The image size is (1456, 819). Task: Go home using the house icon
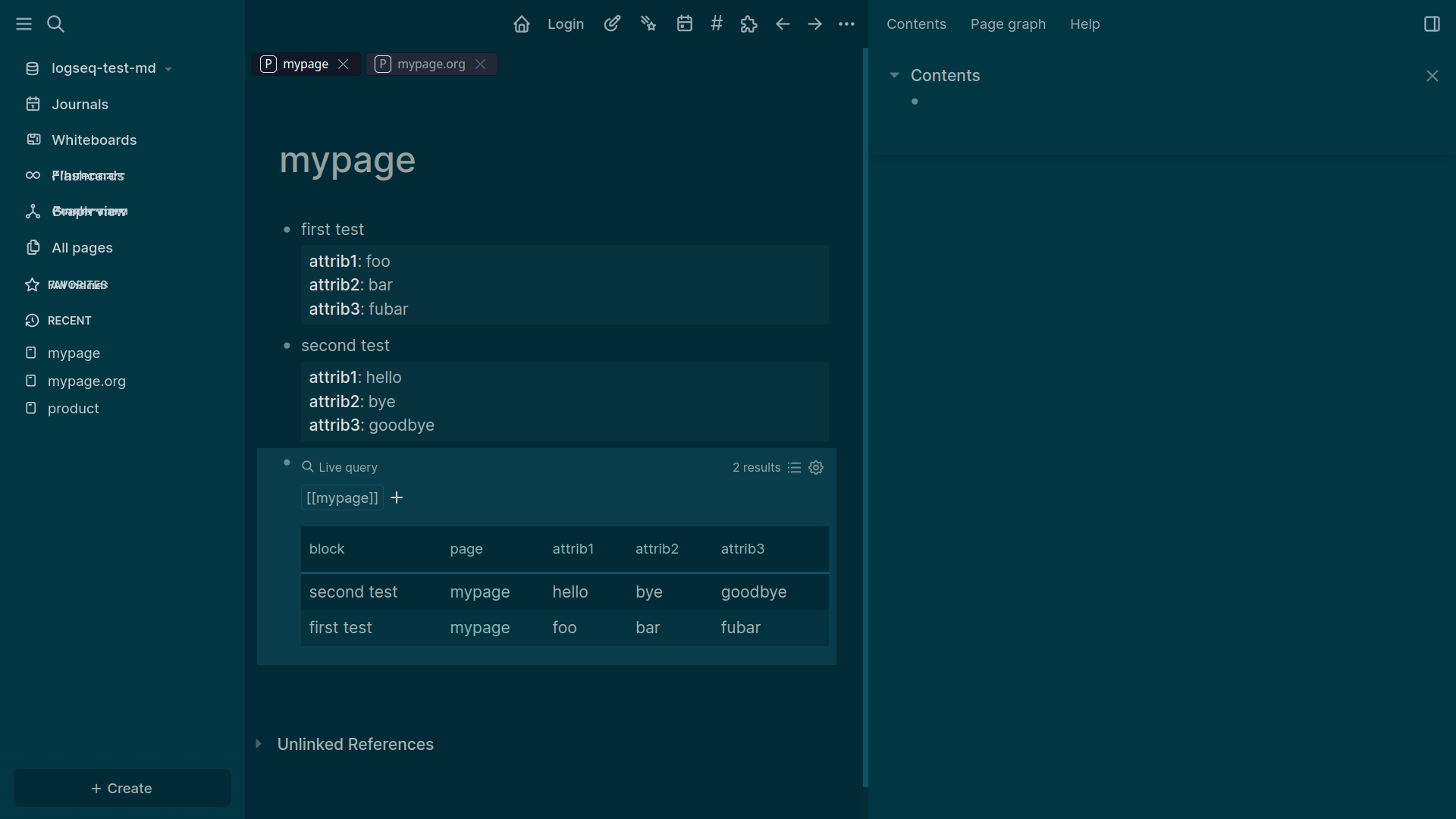[x=521, y=24]
